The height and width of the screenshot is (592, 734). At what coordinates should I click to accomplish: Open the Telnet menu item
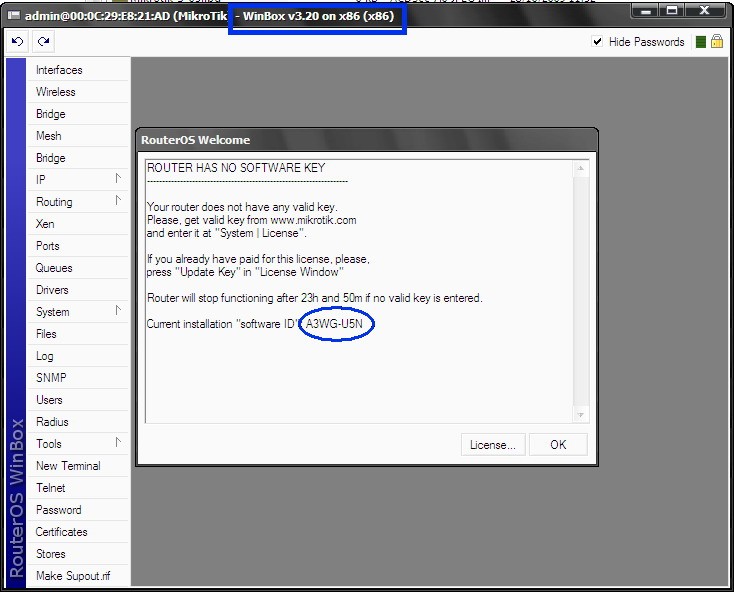[78, 488]
